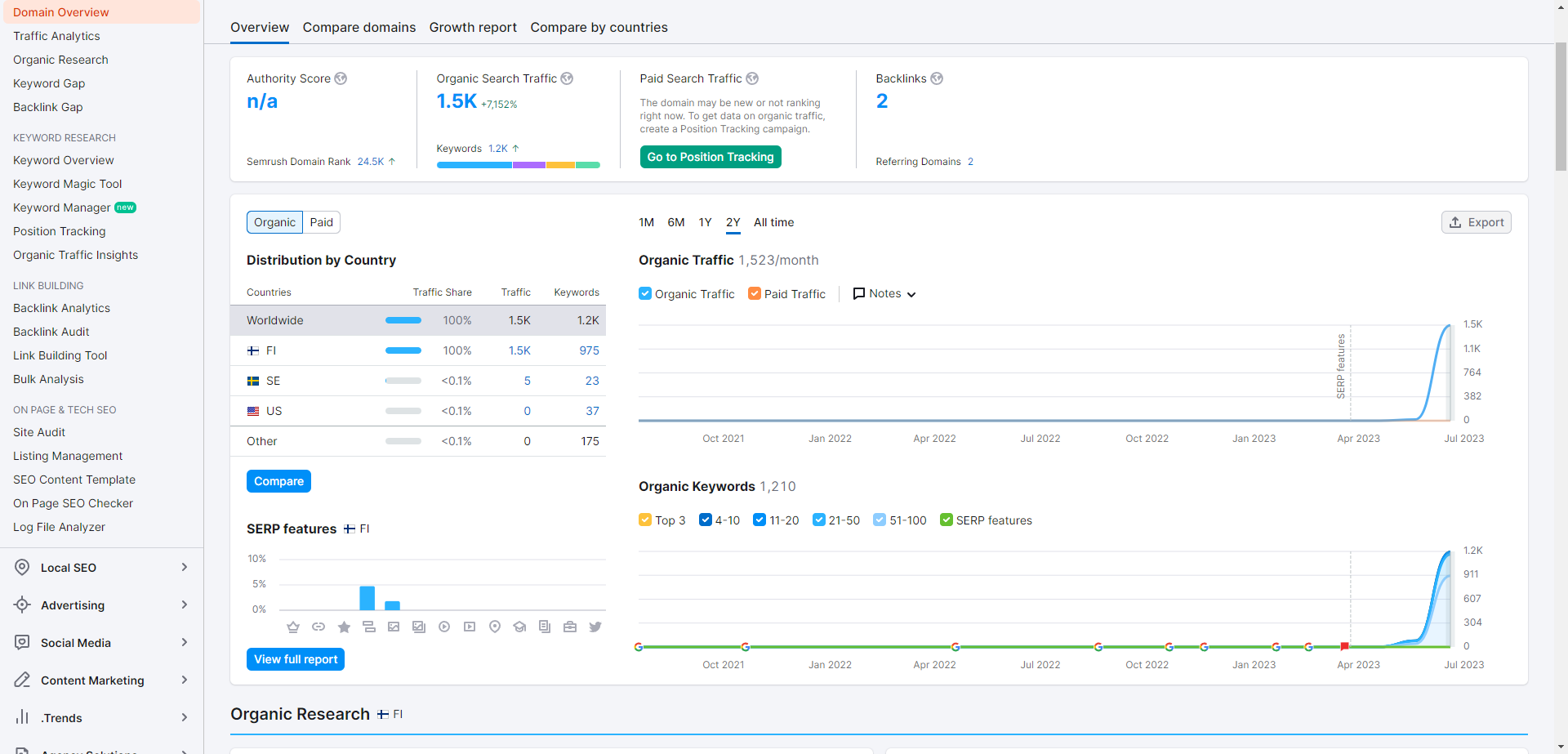Click the red flag marker on keywords timeline
1568x754 pixels.
1344,646
